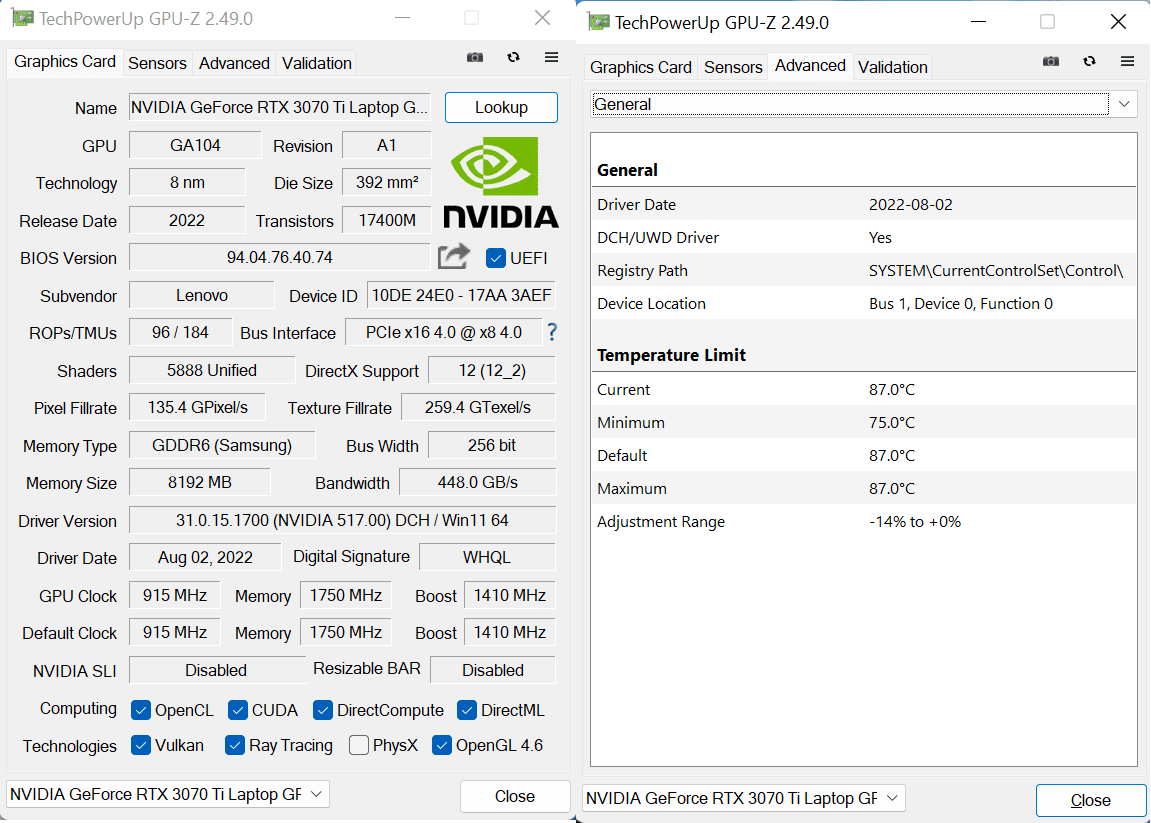Click the Subvendor Lenovo field
The width and height of the screenshot is (1151, 823).
[202, 295]
